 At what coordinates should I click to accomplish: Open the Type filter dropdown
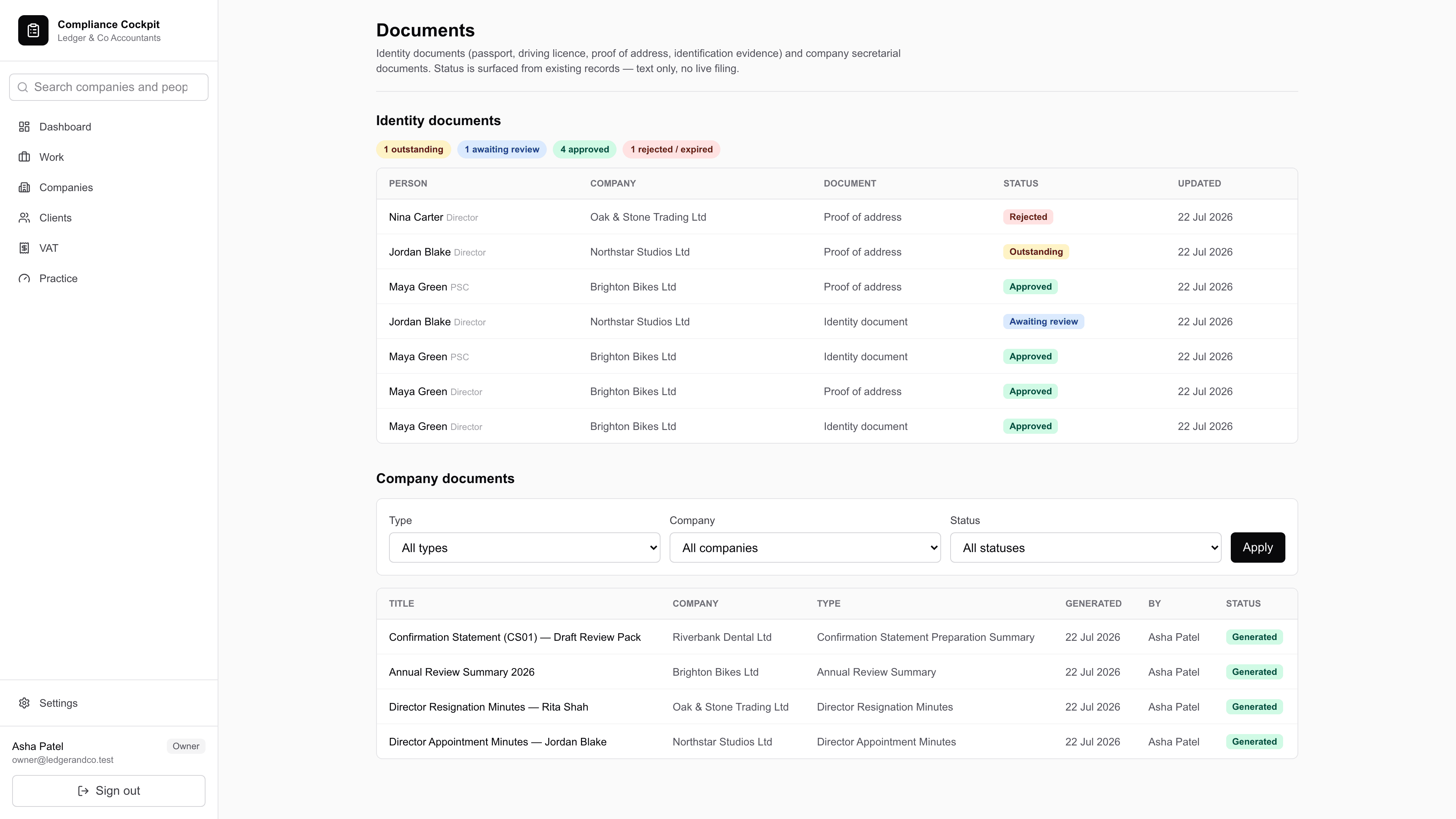coord(524,548)
